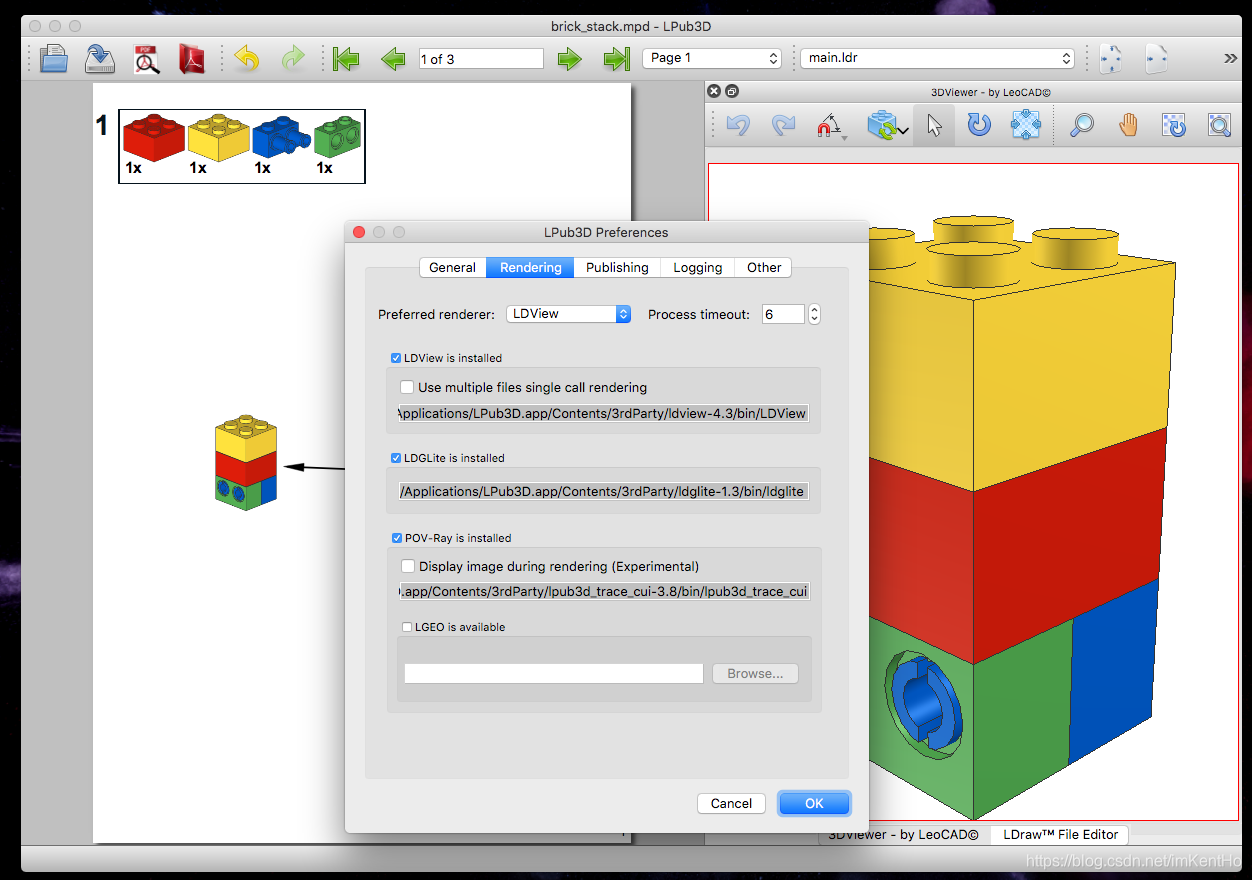1252x880 pixels.
Task: Click the empty LGEO path field
Action: (x=554, y=673)
